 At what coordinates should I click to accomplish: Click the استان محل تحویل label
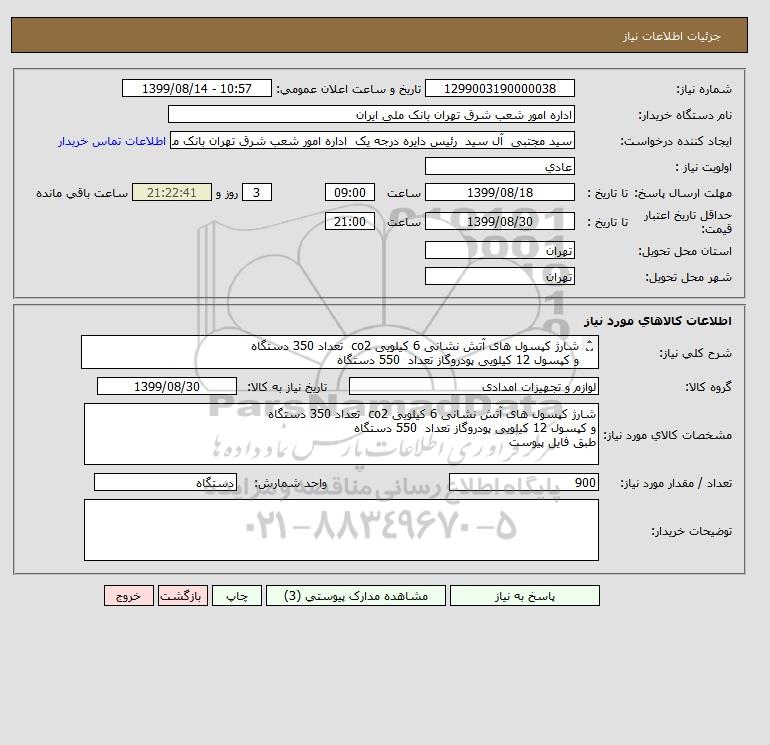(x=685, y=251)
